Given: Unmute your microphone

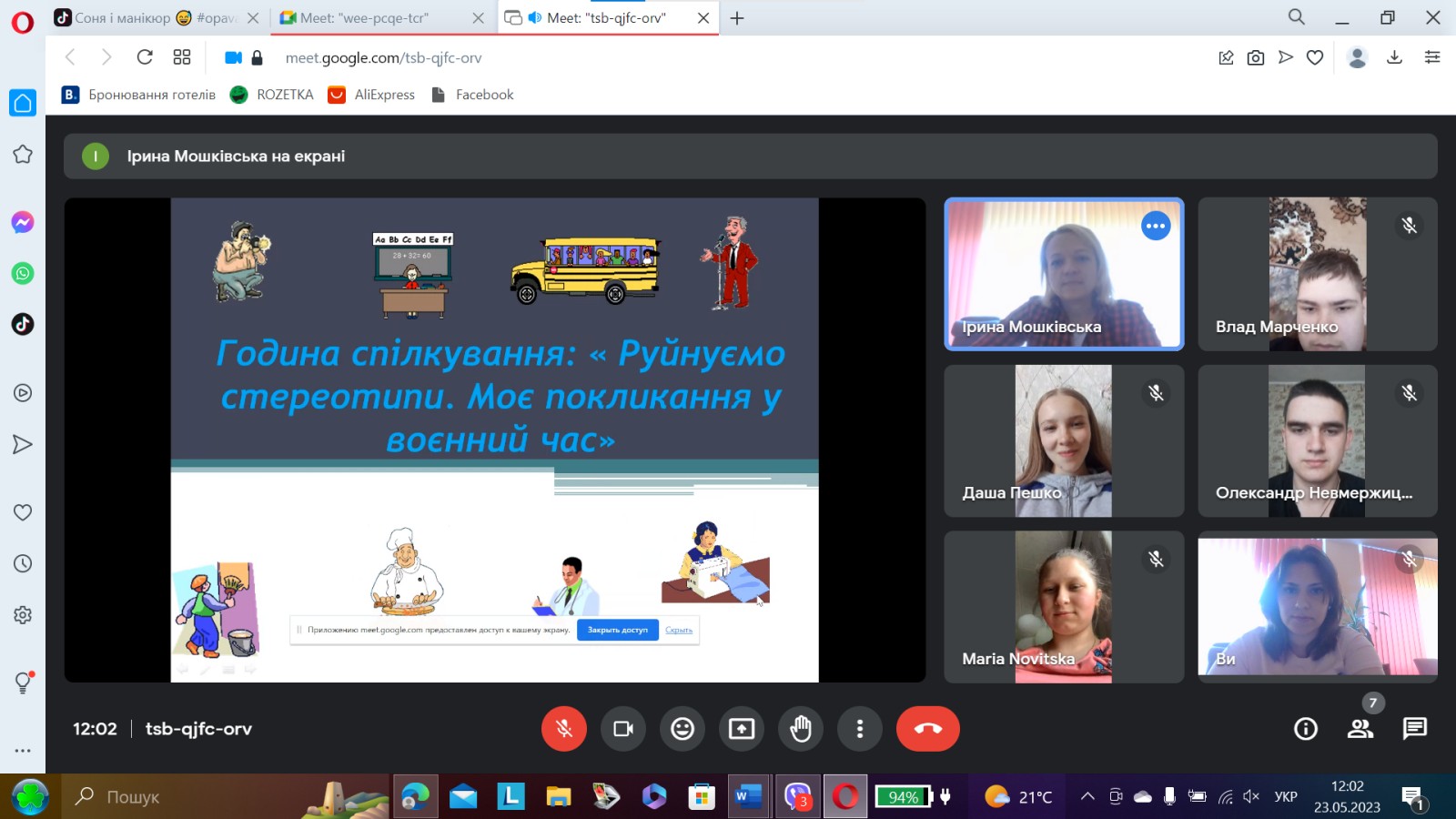Looking at the screenshot, I should (564, 728).
